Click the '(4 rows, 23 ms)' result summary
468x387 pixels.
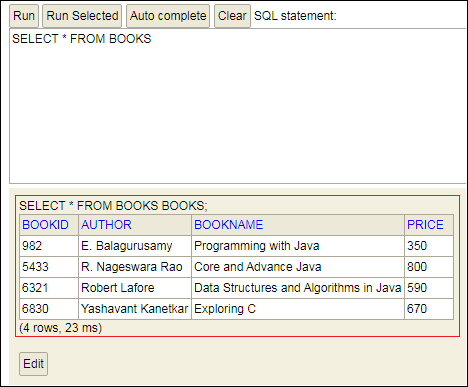click(60, 328)
